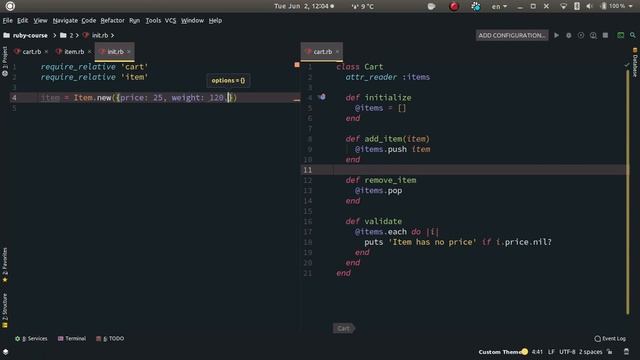The width and height of the screenshot is (640, 360).
Task: Close the cart.rb tab in left editor
Action: pos(46,52)
